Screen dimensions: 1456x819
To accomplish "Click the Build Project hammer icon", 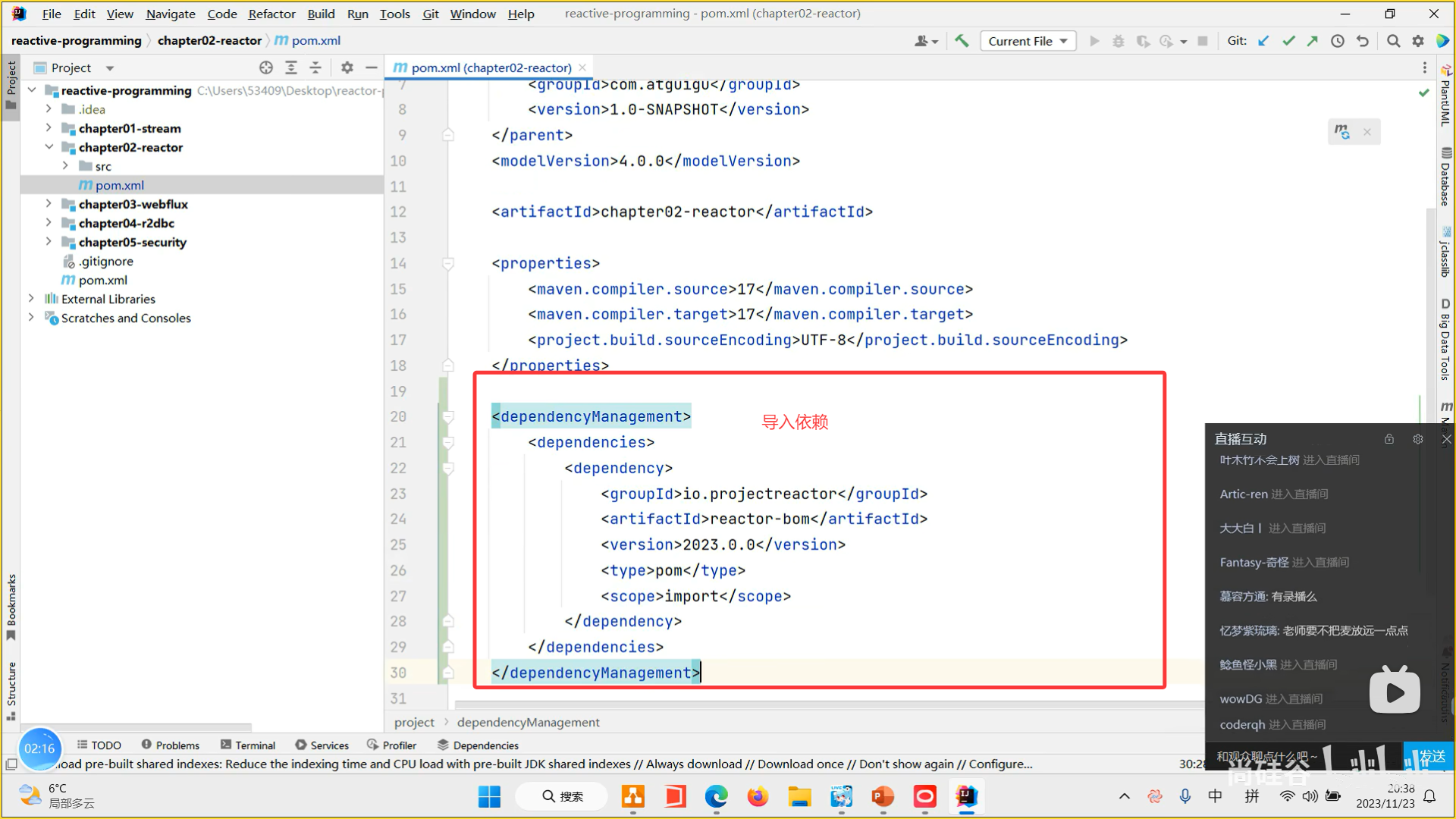I will [962, 41].
